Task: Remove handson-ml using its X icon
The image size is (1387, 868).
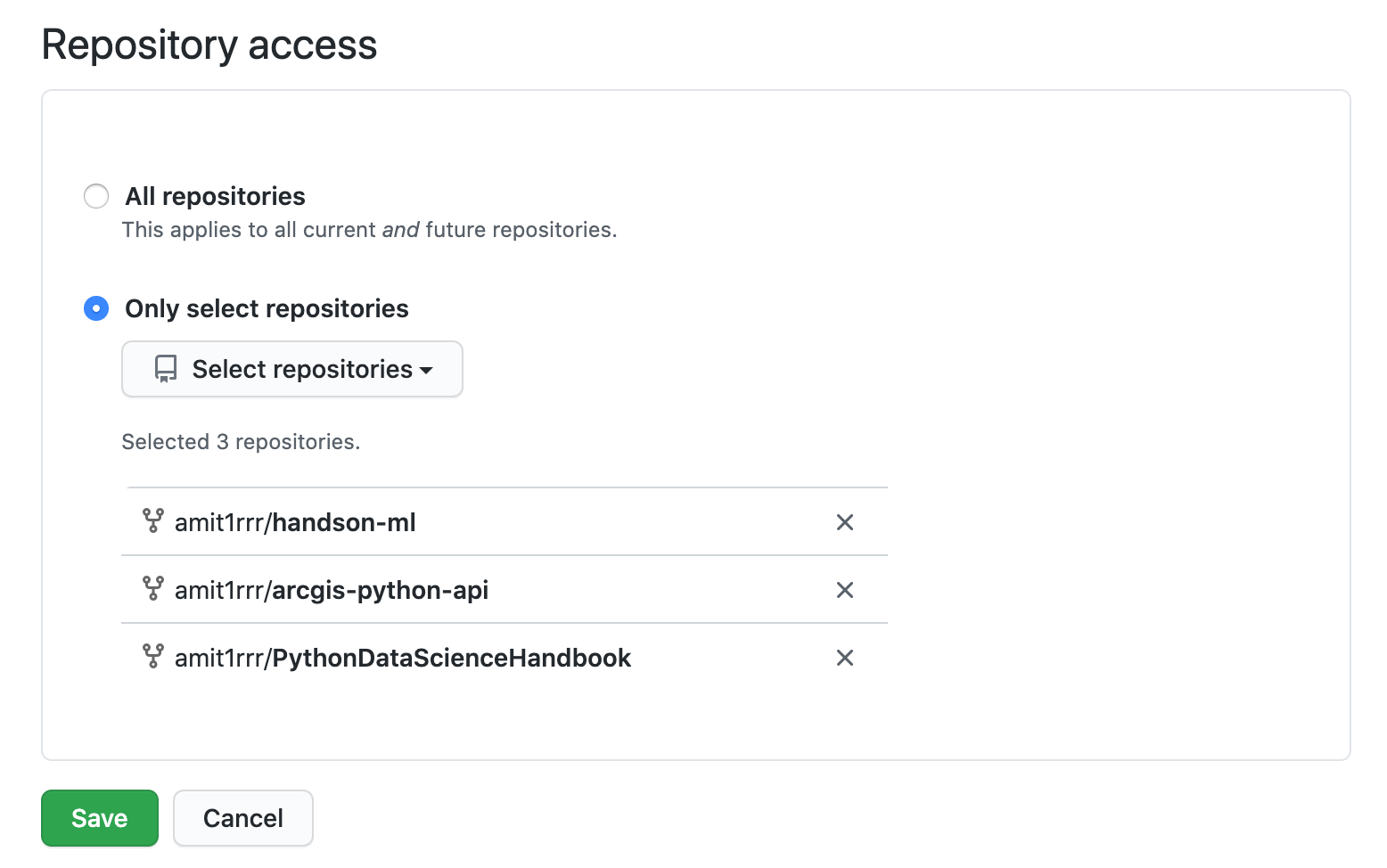Action: pyautogui.click(x=844, y=522)
